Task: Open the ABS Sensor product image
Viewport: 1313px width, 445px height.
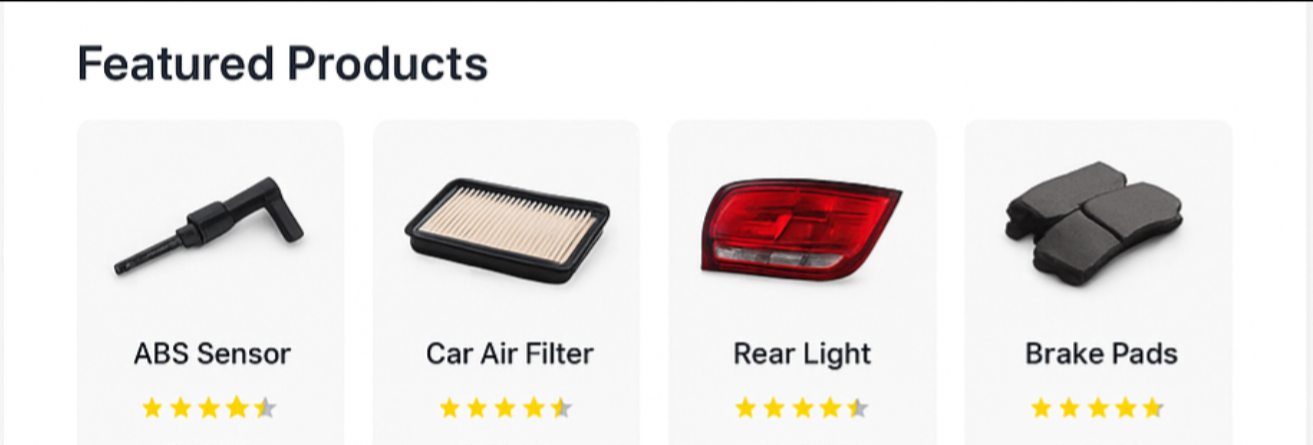Action: click(209, 225)
